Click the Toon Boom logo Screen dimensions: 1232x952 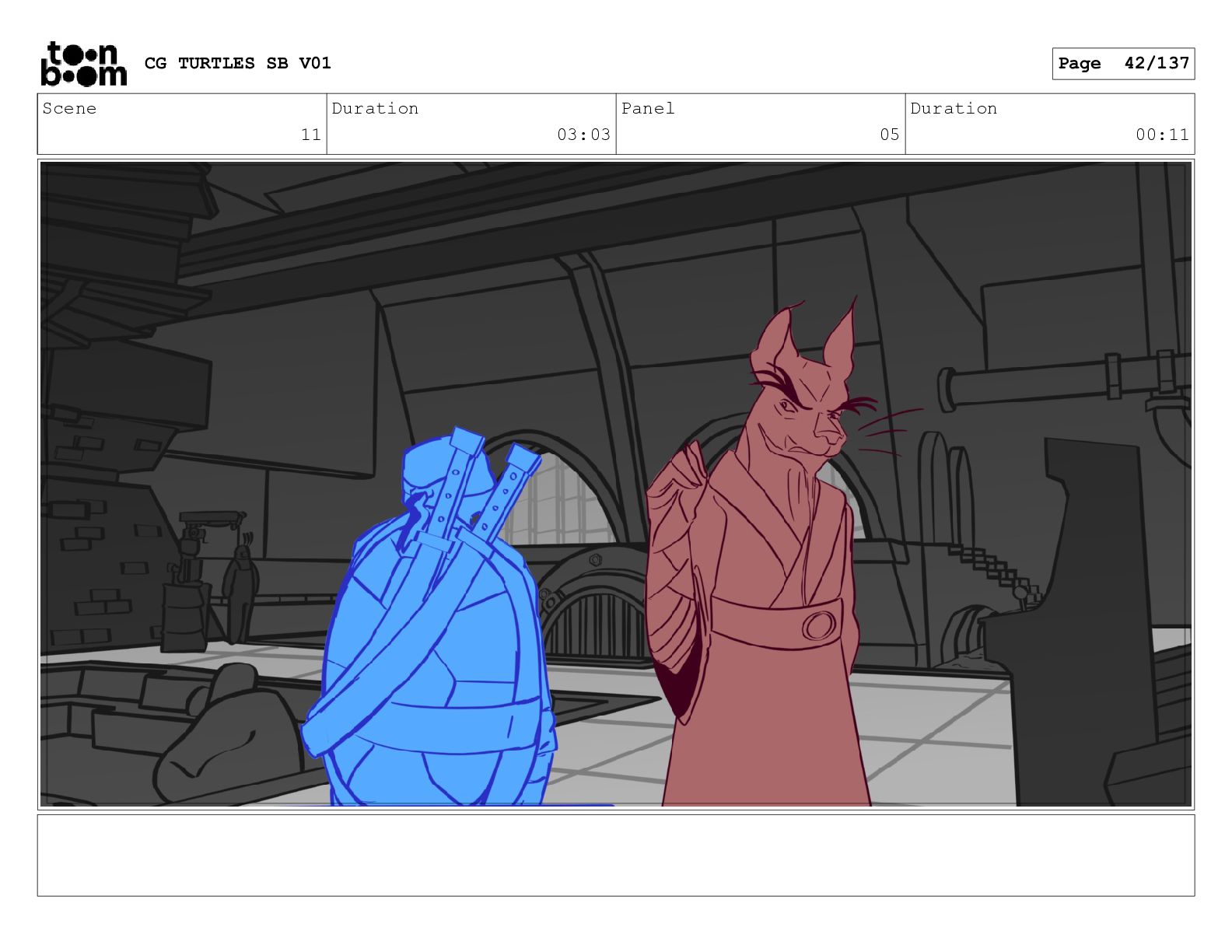pyautogui.click(x=83, y=63)
